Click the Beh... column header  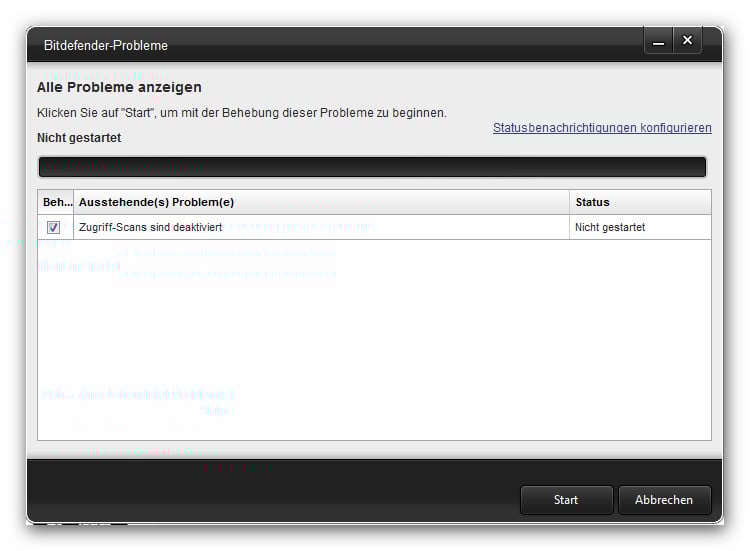click(x=56, y=202)
